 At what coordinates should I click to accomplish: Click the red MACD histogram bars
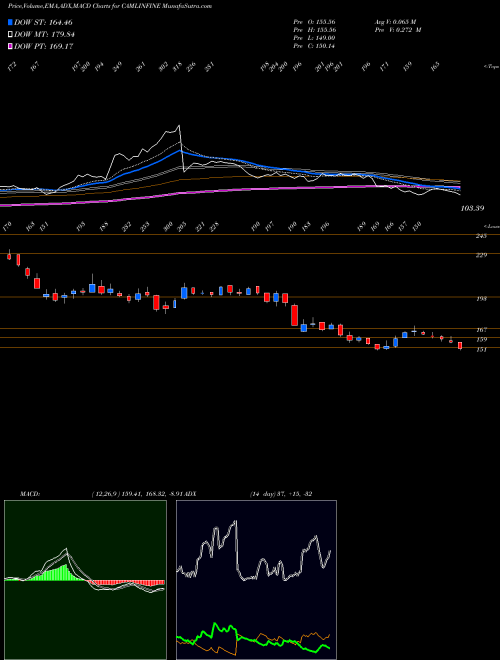(x=126, y=583)
